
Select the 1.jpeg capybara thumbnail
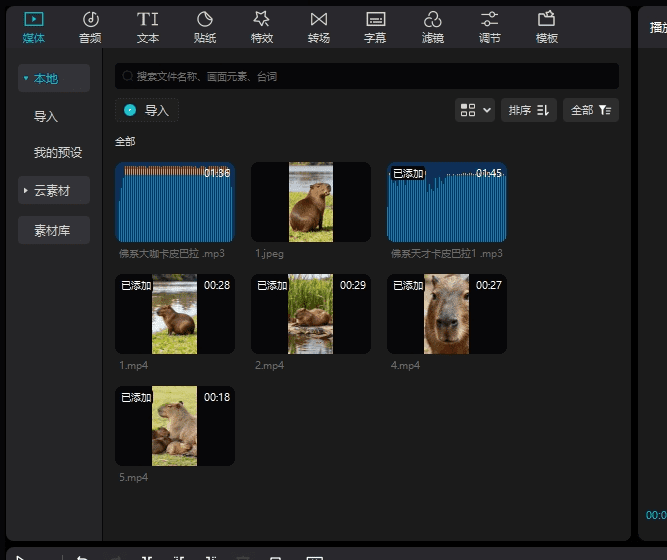(x=310, y=202)
